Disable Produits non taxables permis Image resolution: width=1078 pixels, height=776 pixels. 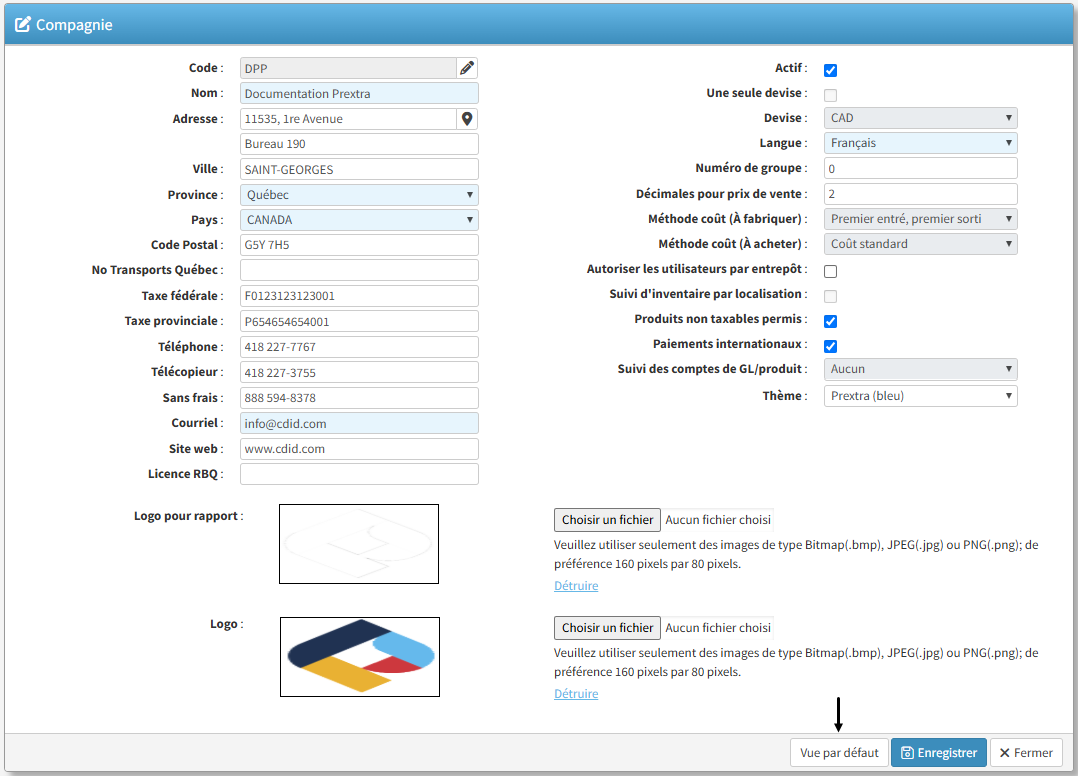(830, 321)
